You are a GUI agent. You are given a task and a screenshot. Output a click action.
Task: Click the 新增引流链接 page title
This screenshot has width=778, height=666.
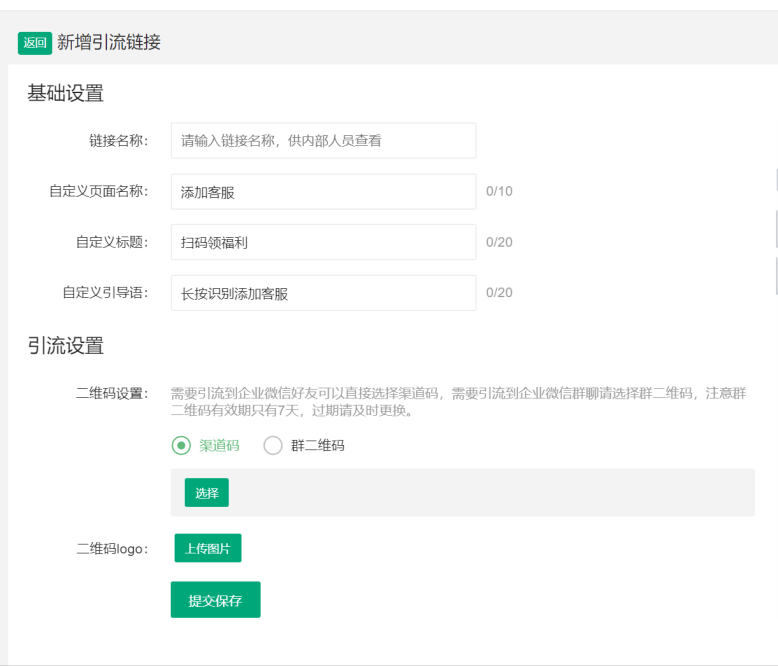[x=109, y=43]
